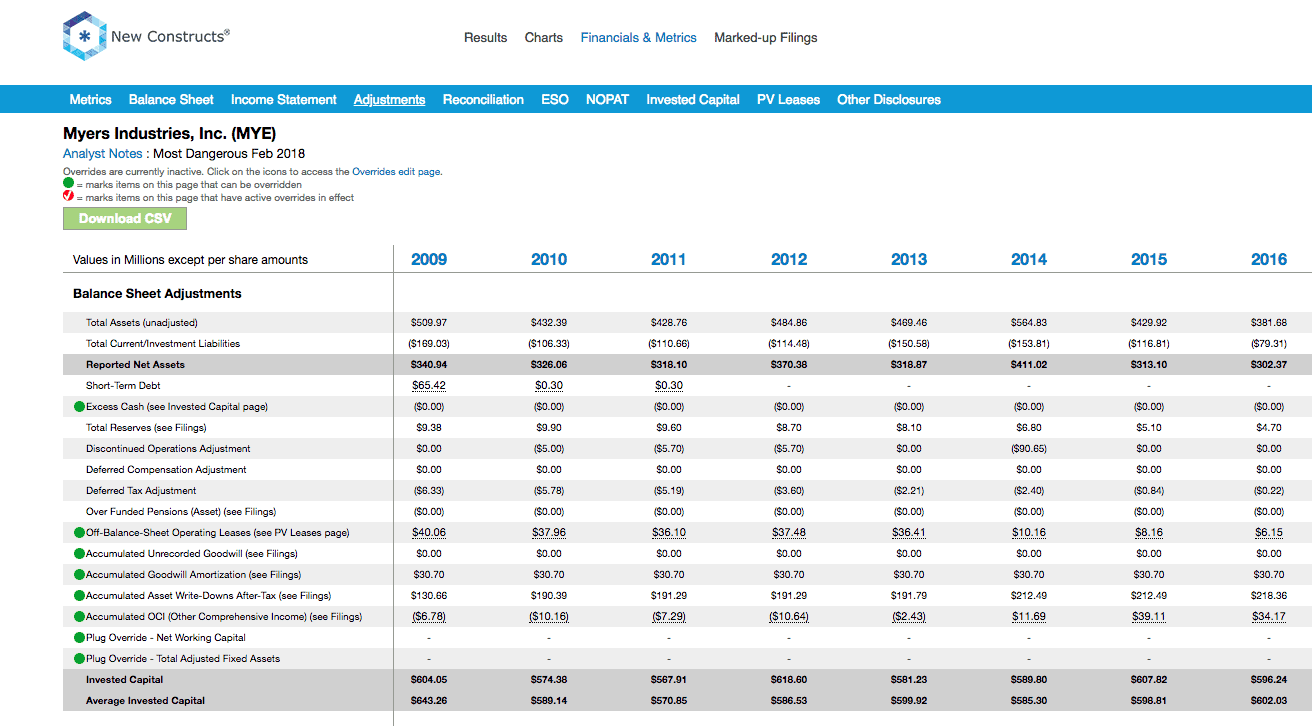Download the CSV file
Screen dimensions: 1312x726
coord(125,219)
